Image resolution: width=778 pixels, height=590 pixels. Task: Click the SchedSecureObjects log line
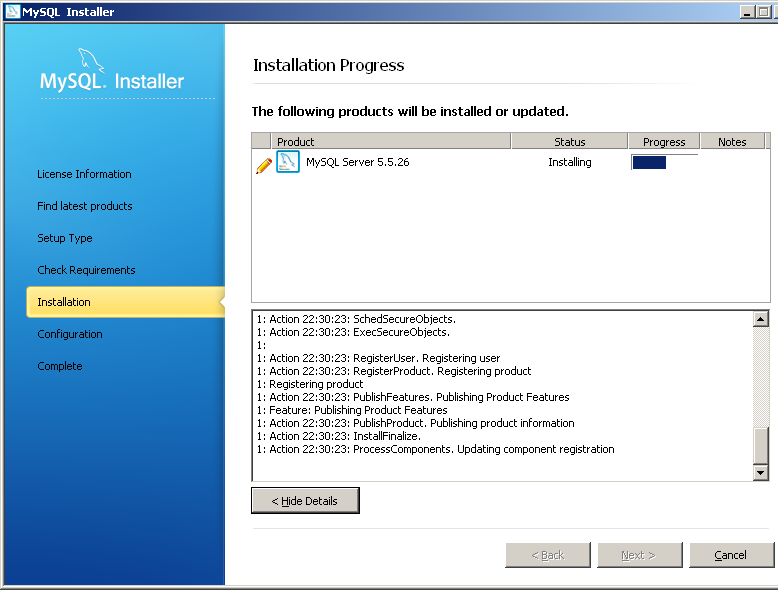[x=356, y=319]
